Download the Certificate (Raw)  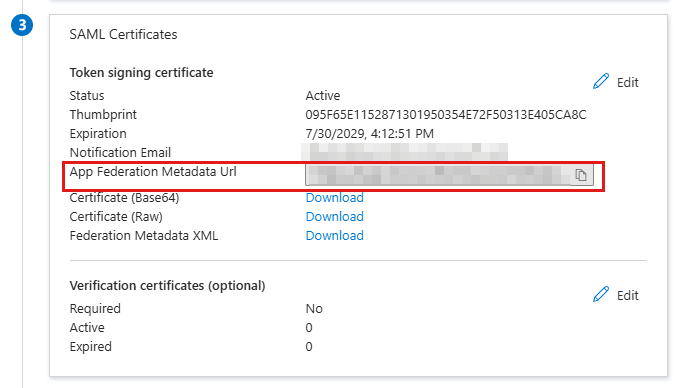pos(334,217)
